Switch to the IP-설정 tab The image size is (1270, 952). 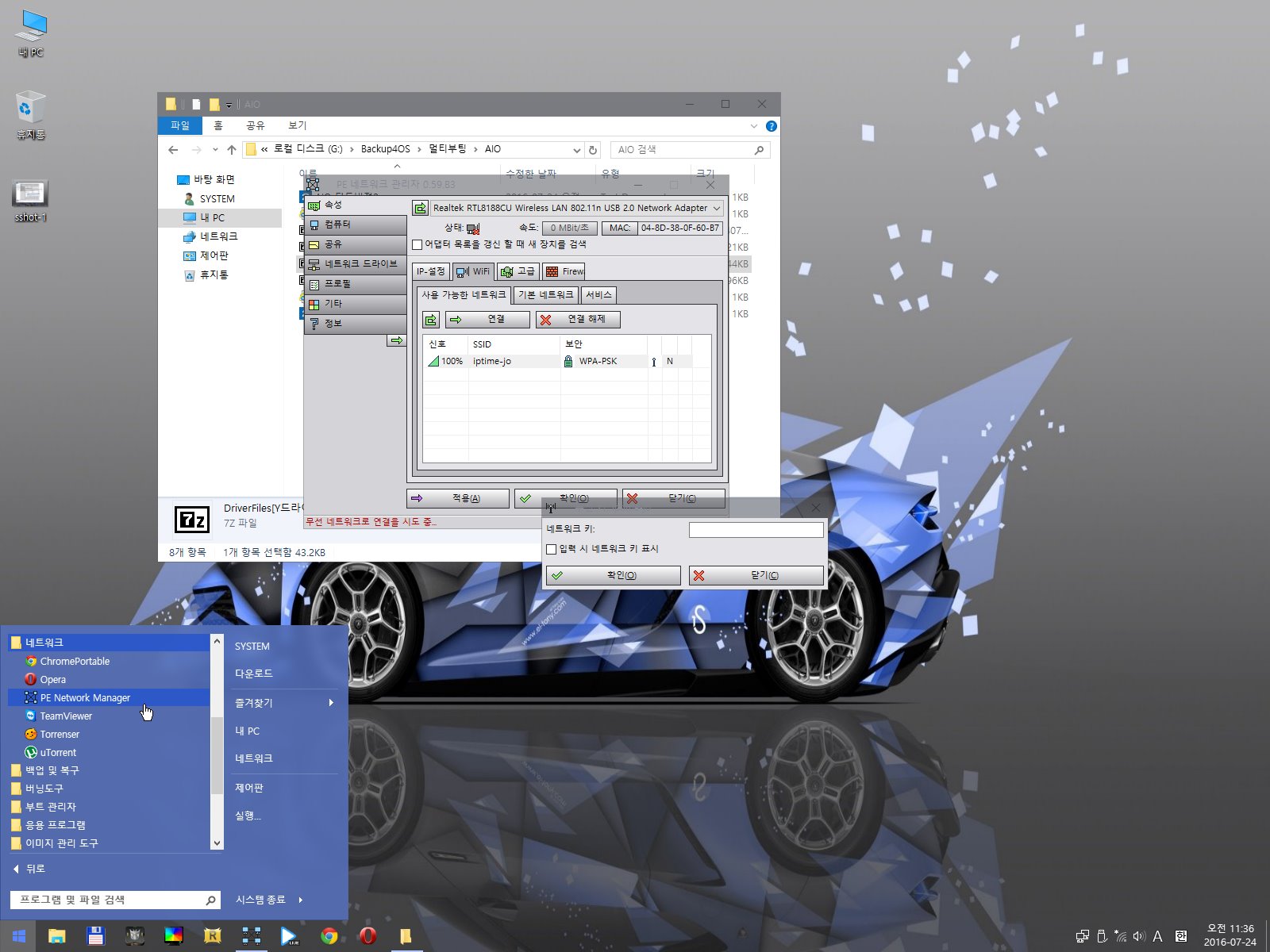(x=431, y=271)
